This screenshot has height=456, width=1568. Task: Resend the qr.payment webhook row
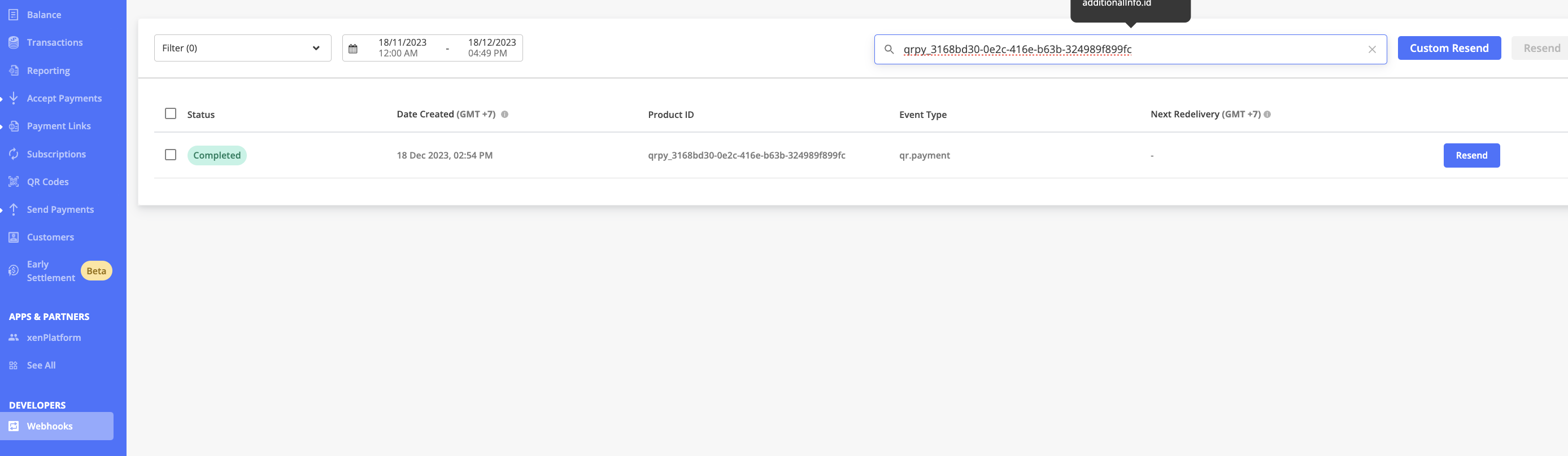tap(1471, 156)
